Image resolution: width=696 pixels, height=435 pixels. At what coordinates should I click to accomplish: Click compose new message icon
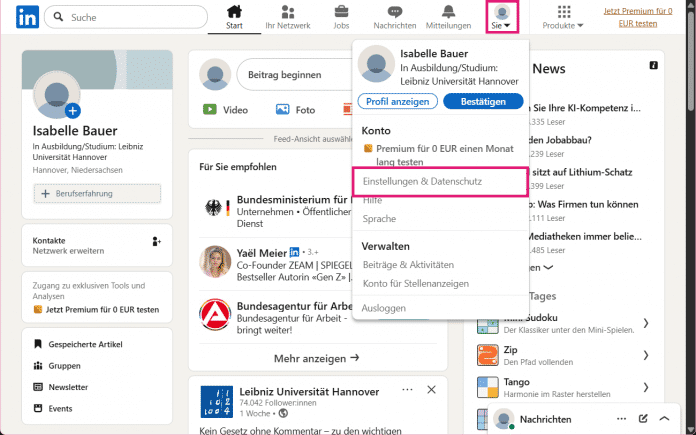pyautogui.click(x=644, y=419)
